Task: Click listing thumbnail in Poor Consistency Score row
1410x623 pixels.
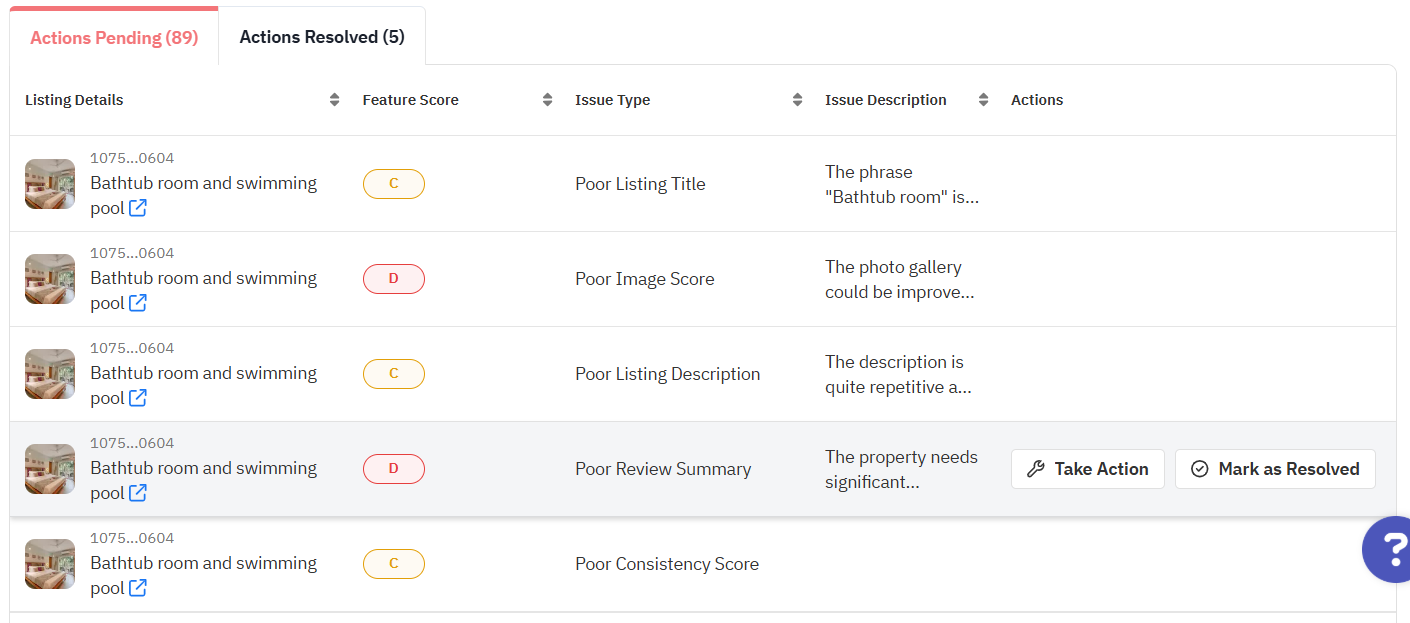Action: pos(50,564)
